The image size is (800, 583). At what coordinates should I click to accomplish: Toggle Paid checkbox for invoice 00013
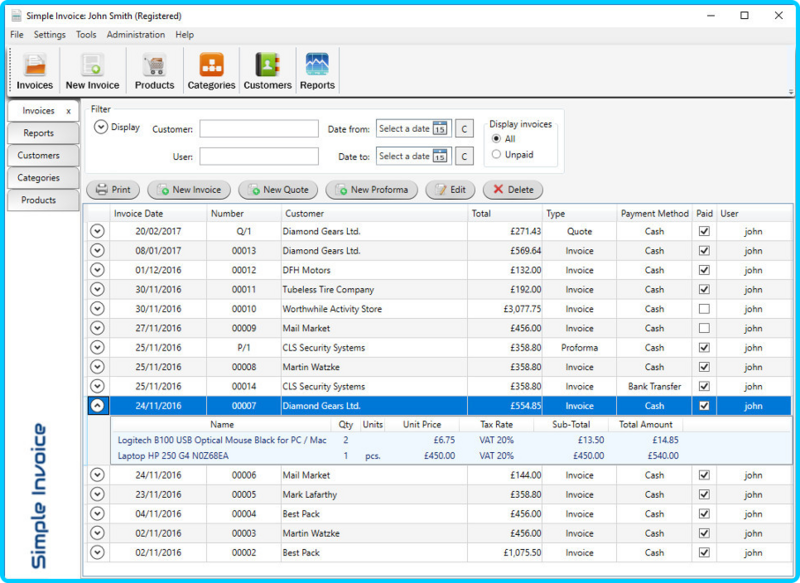tap(704, 250)
